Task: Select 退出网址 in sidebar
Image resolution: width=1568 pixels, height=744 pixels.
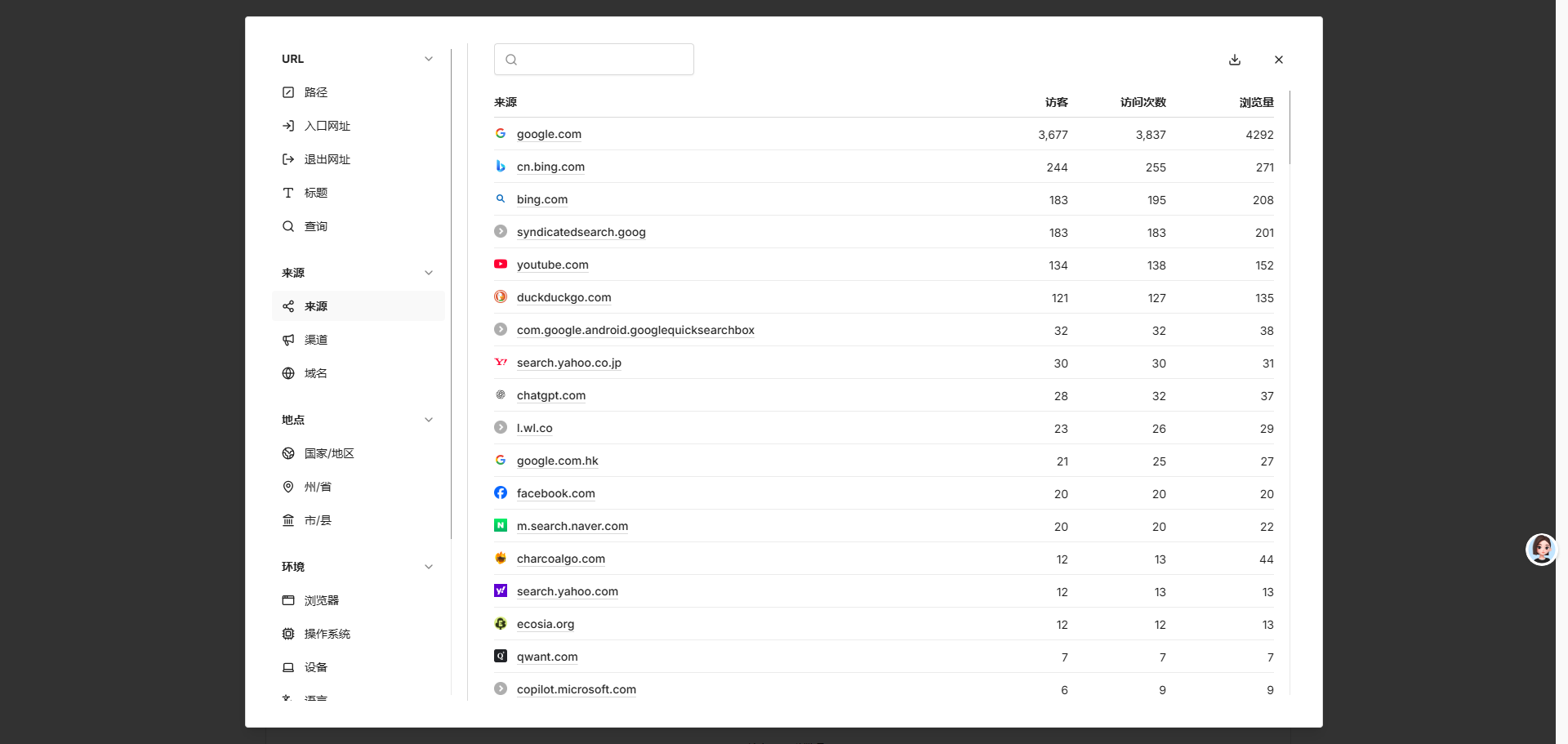Action: tap(359, 159)
